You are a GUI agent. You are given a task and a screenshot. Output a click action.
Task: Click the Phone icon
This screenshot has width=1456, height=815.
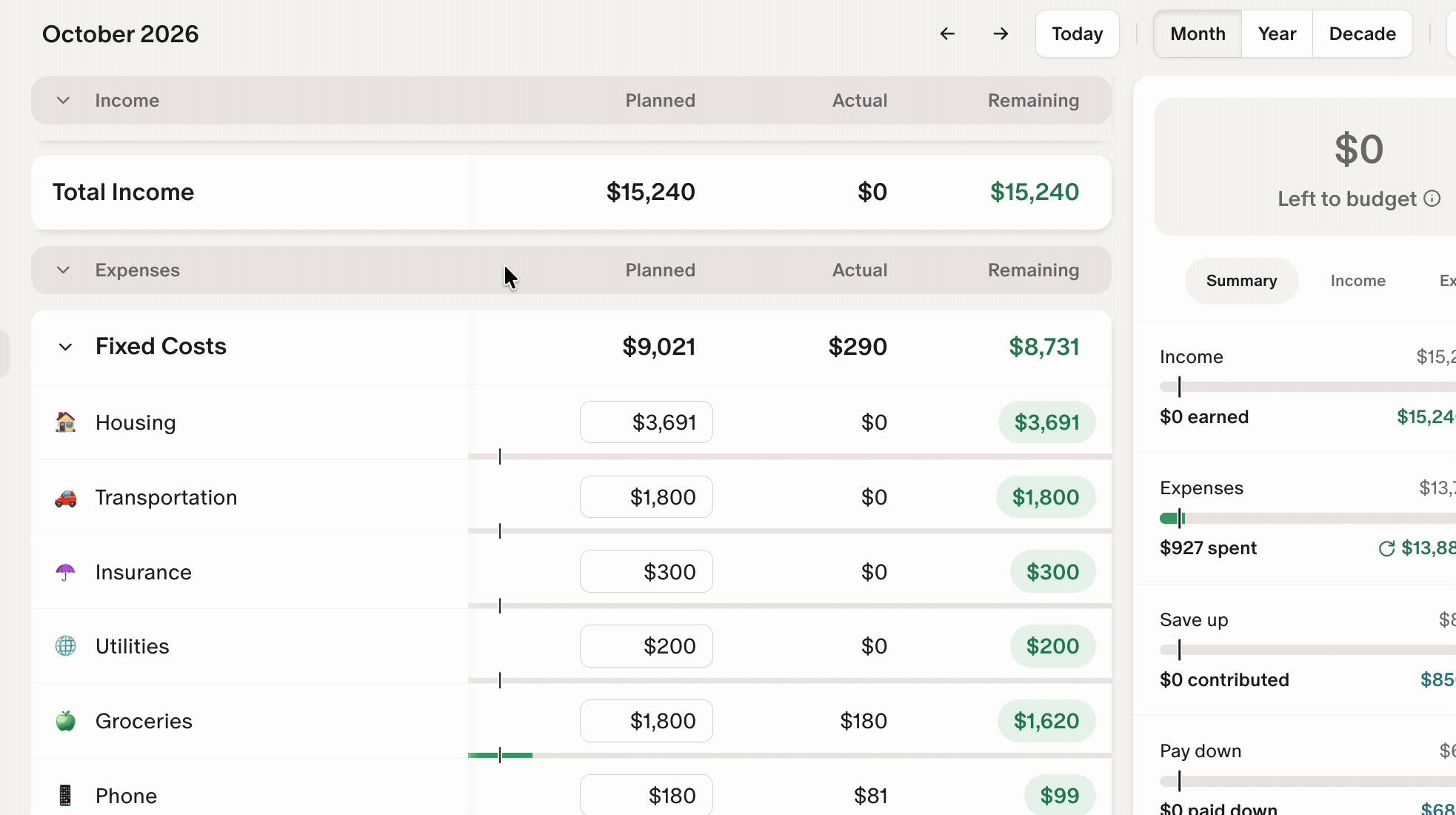tap(66, 796)
